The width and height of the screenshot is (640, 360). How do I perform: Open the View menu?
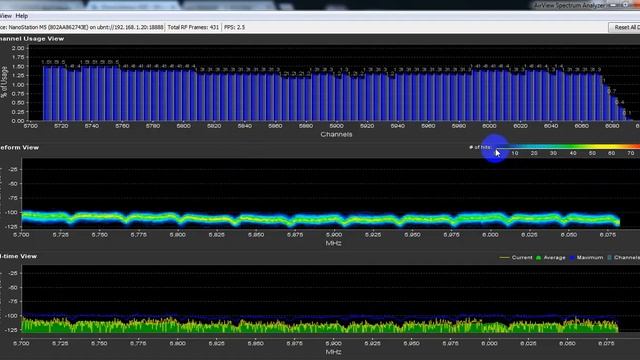coord(5,16)
